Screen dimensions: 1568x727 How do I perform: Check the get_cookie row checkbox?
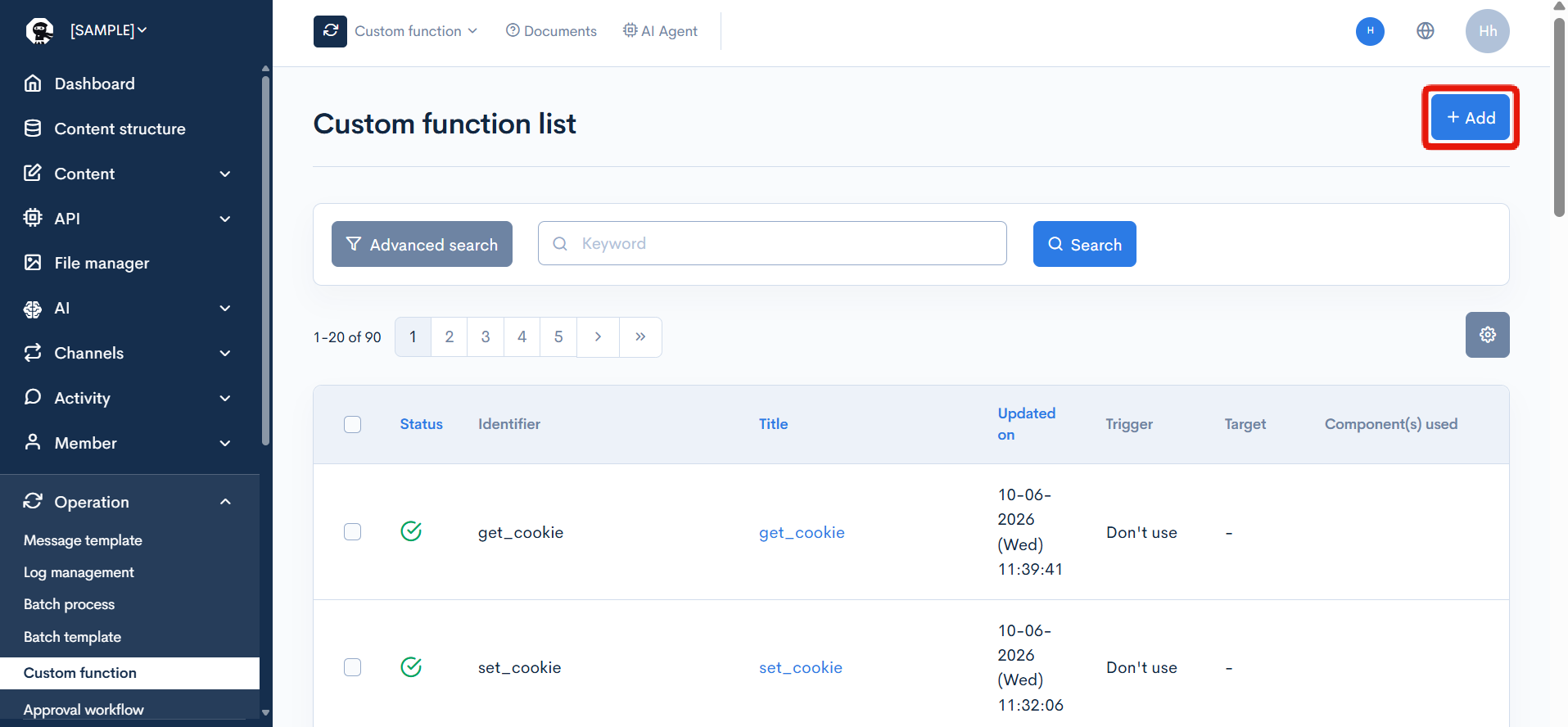(353, 532)
